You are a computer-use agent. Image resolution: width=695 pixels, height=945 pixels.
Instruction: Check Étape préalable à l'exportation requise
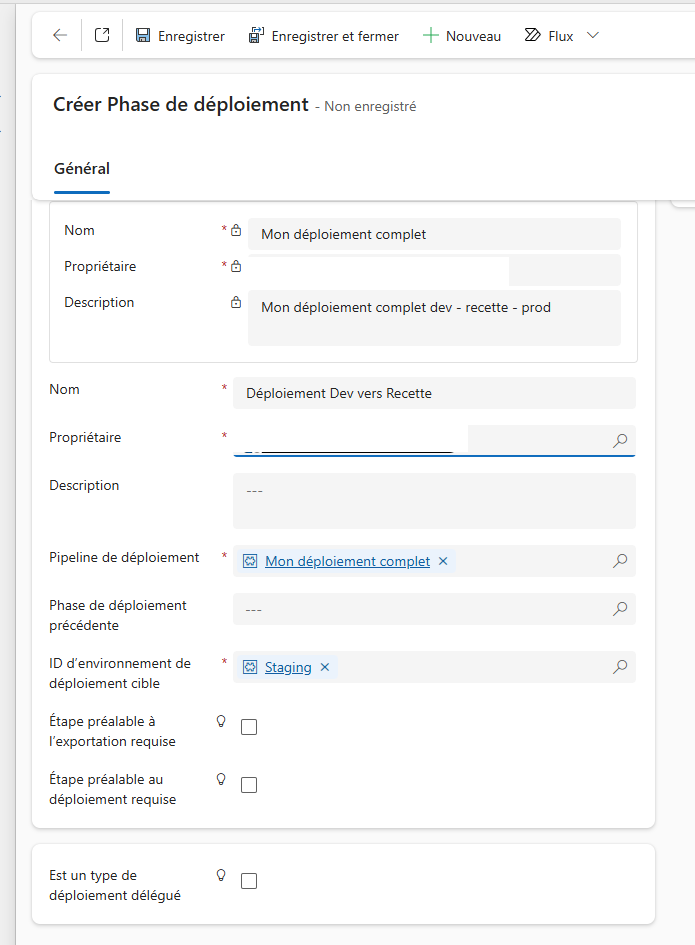[x=249, y=727]
